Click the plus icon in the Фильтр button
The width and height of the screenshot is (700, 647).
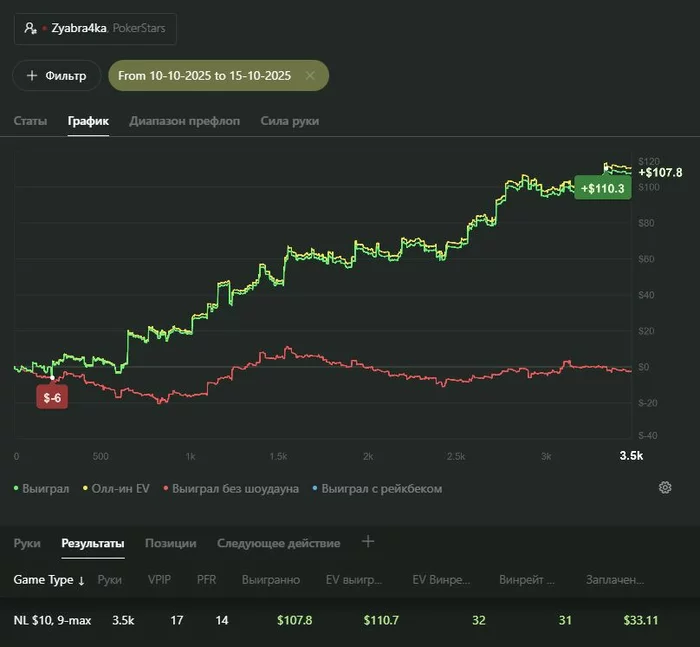32,75
